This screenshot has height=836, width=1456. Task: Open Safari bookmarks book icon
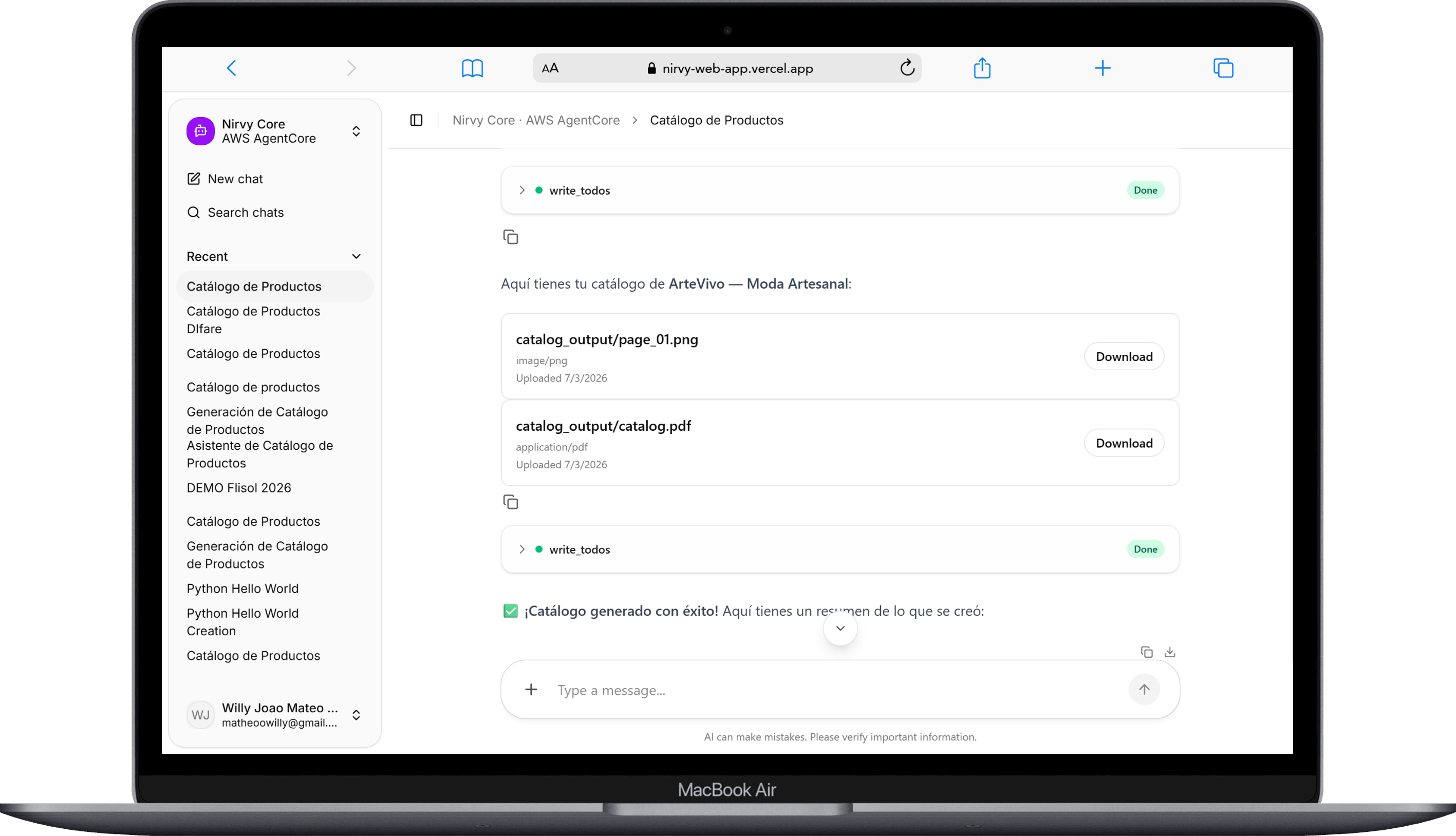[x=472, y=68]
